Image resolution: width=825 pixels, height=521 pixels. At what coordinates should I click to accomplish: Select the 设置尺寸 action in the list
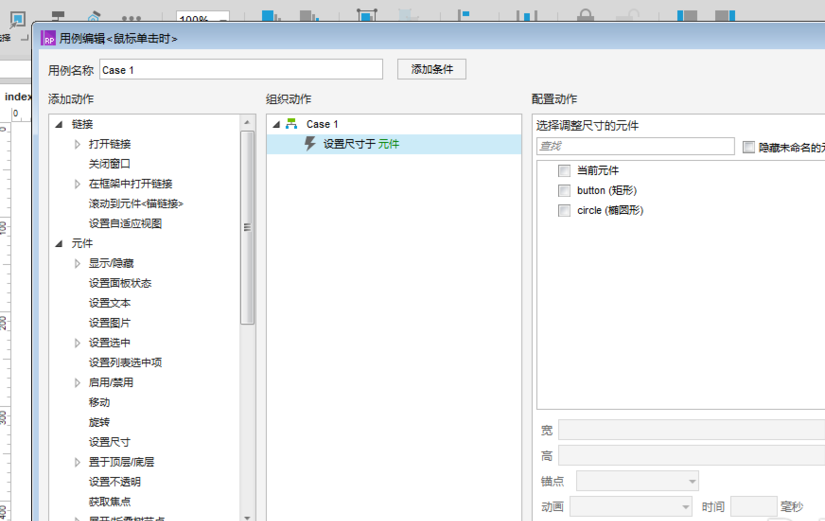[x=109, y=442]
